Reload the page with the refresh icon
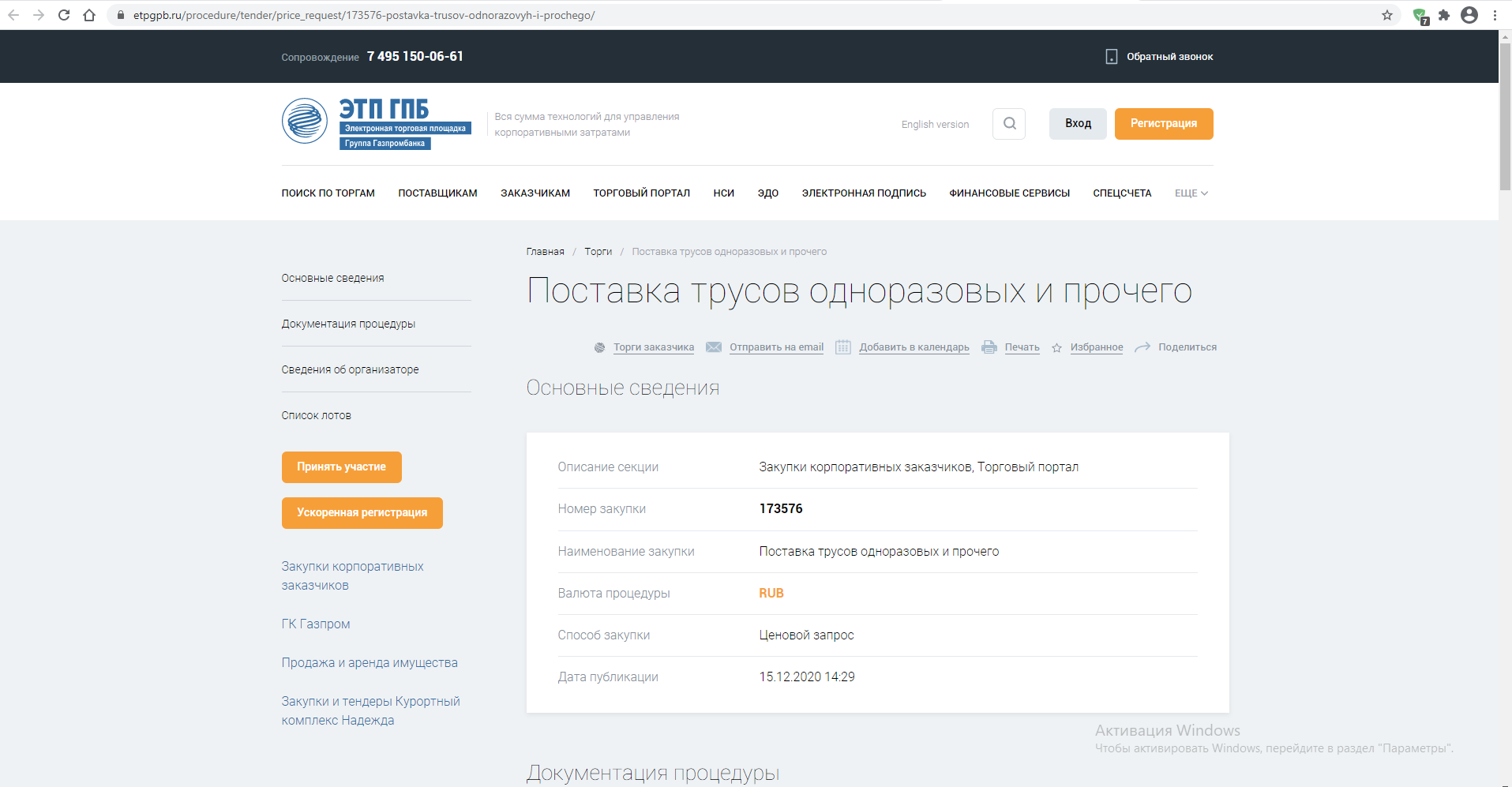 point(64,15)
